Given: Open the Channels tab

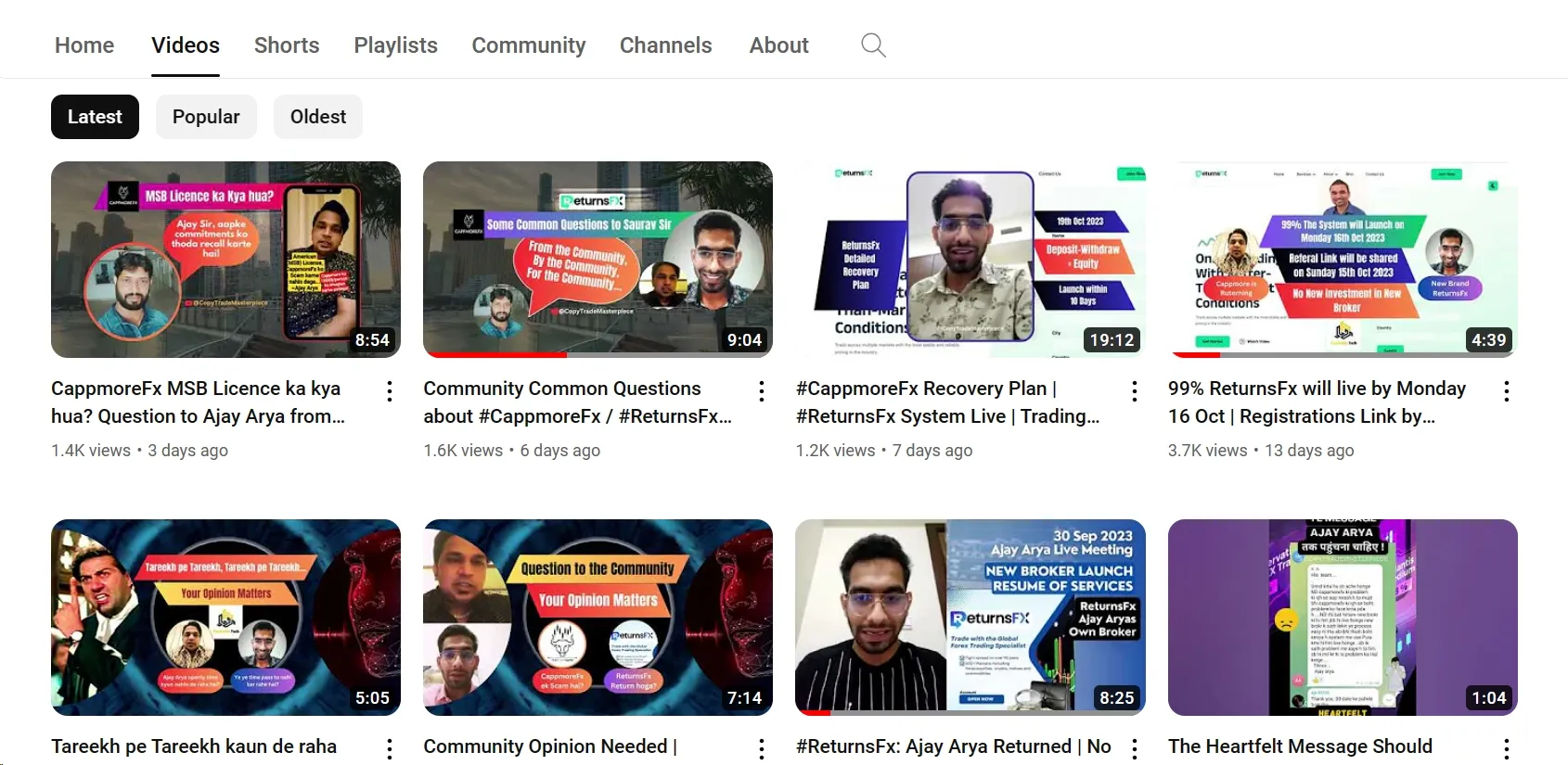Looking at the screenshot, I should point(666,45).
